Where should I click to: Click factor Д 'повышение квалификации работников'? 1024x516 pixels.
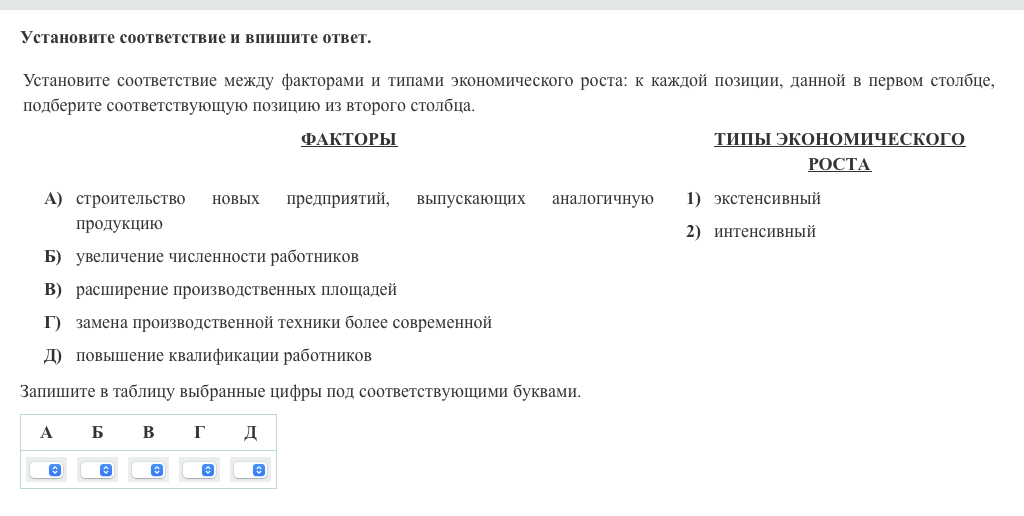223,356
